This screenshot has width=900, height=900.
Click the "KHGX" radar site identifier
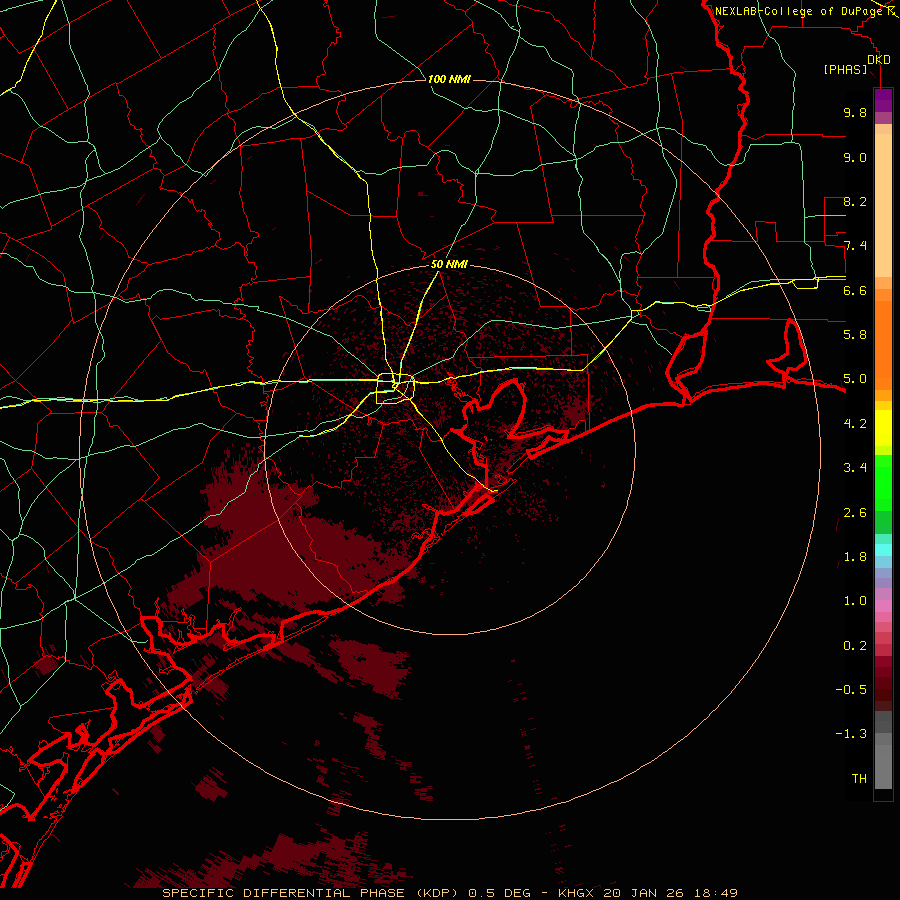click(575, 893)
